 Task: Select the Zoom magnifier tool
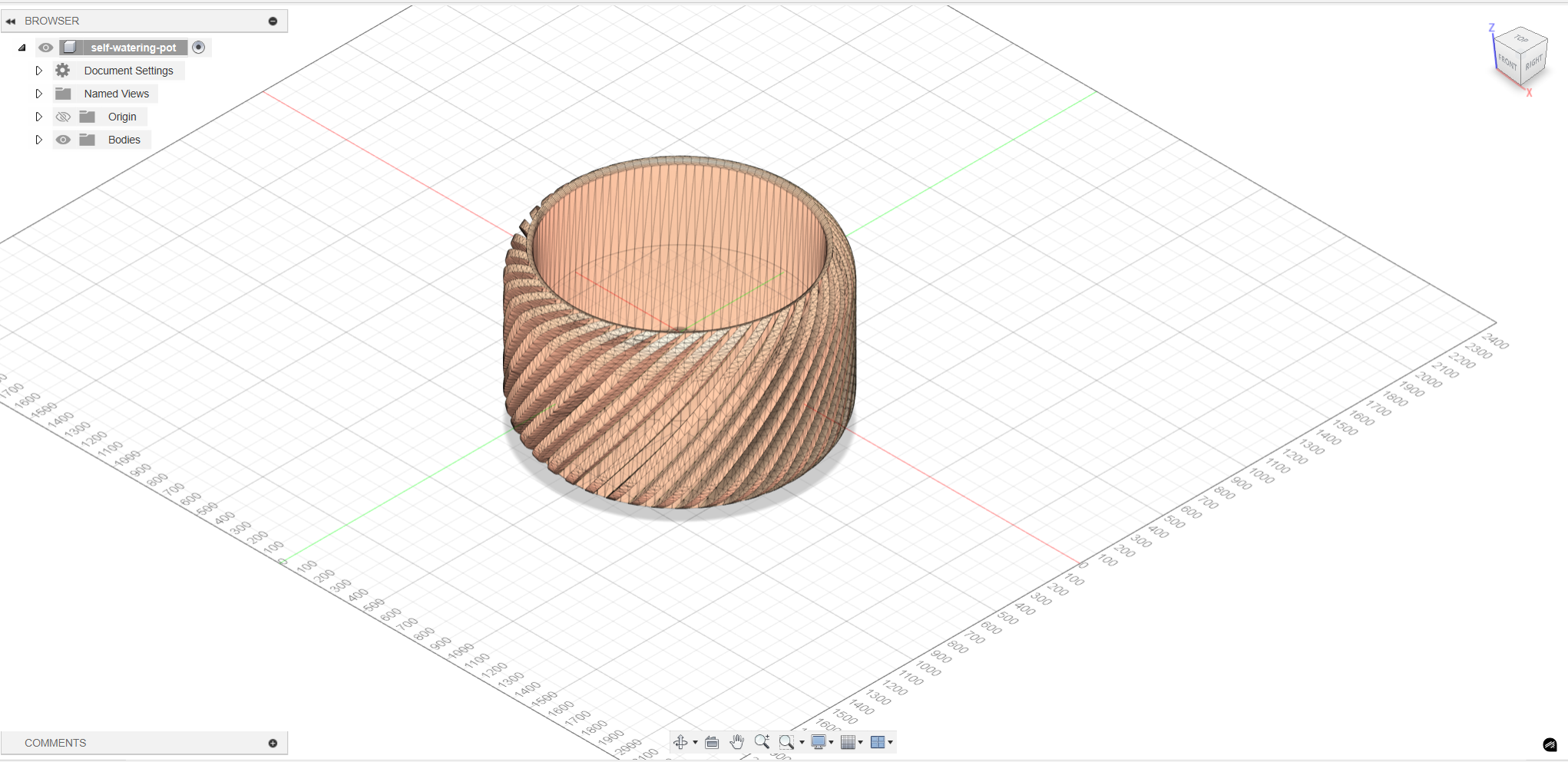[761, 741]
